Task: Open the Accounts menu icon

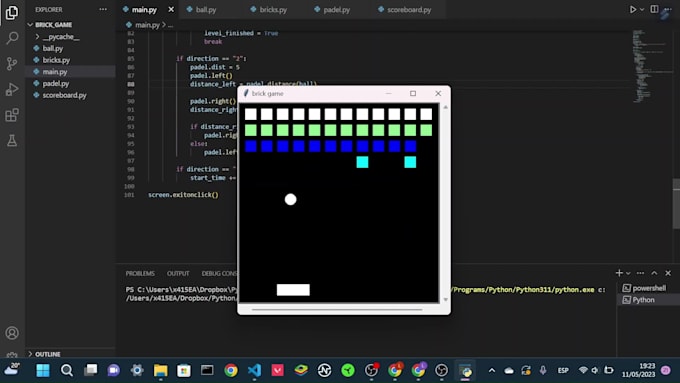Action: pyautogui.click(x=12, y=333)
